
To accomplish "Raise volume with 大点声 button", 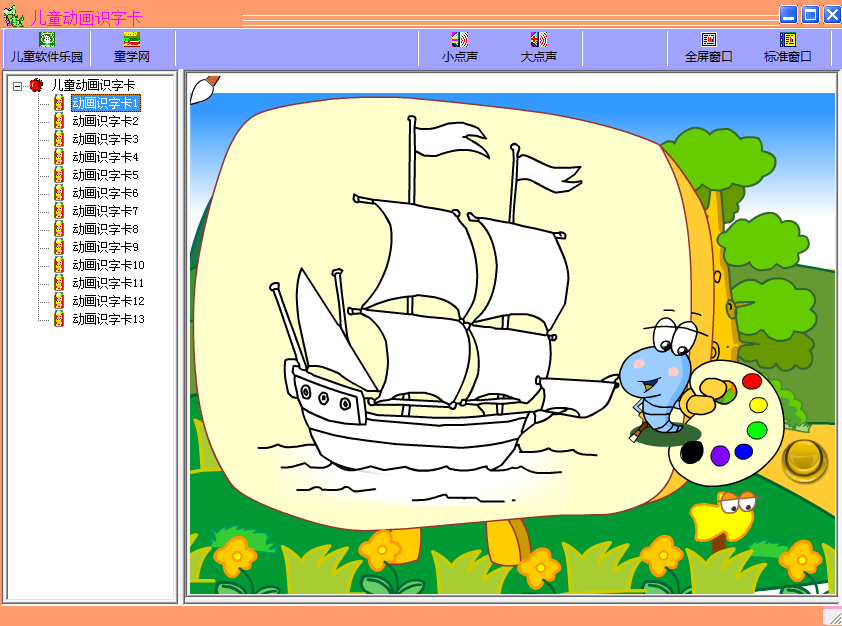I will point(539,48).
